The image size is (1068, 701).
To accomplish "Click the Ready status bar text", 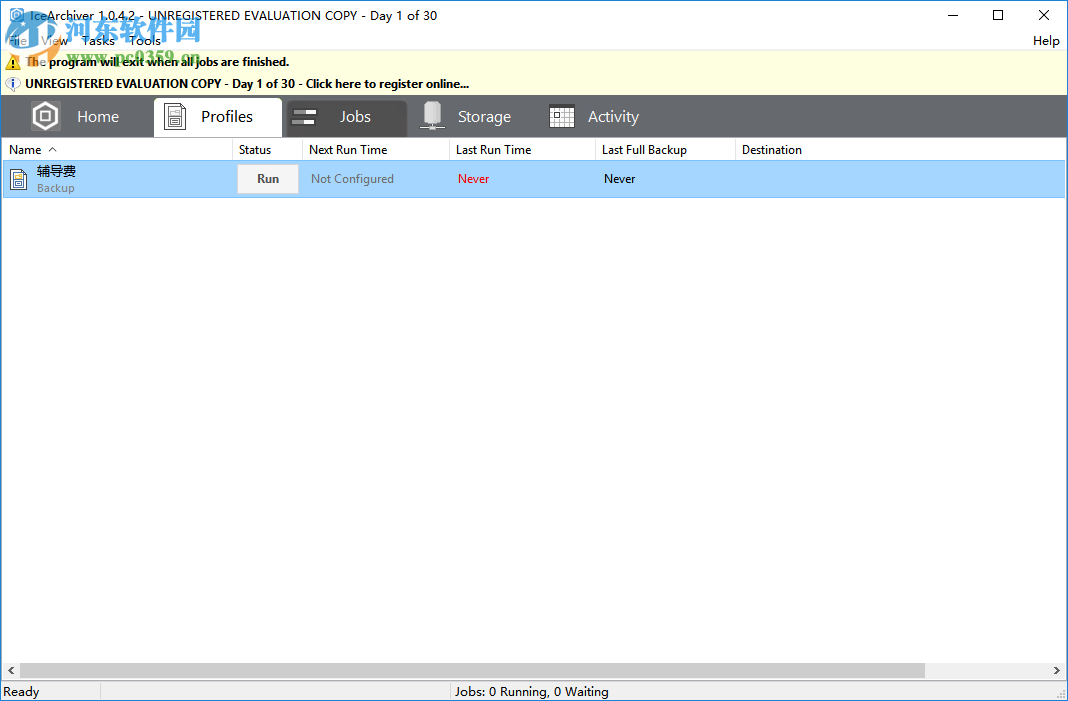I will (21, 691).
